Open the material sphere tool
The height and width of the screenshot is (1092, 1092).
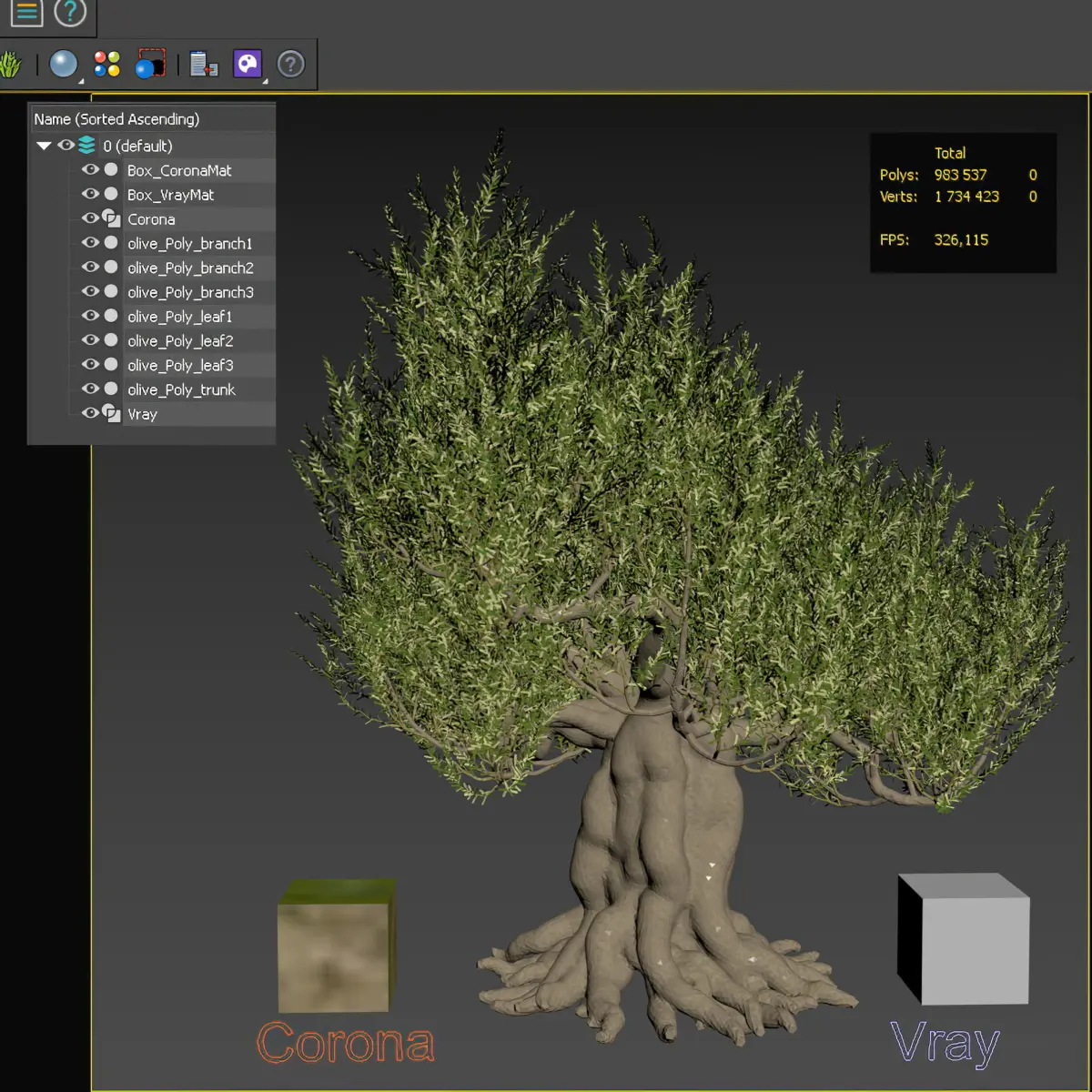pyautogui.click(x=63, y=64)
